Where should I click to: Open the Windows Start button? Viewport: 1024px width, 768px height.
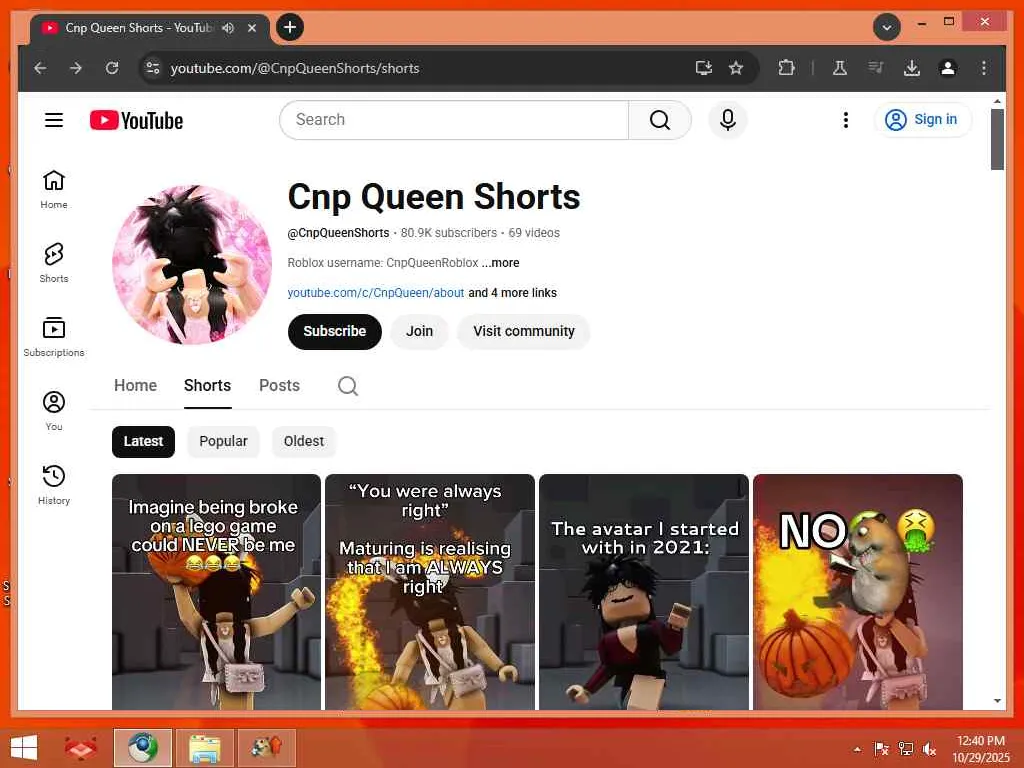coord(24,748)
